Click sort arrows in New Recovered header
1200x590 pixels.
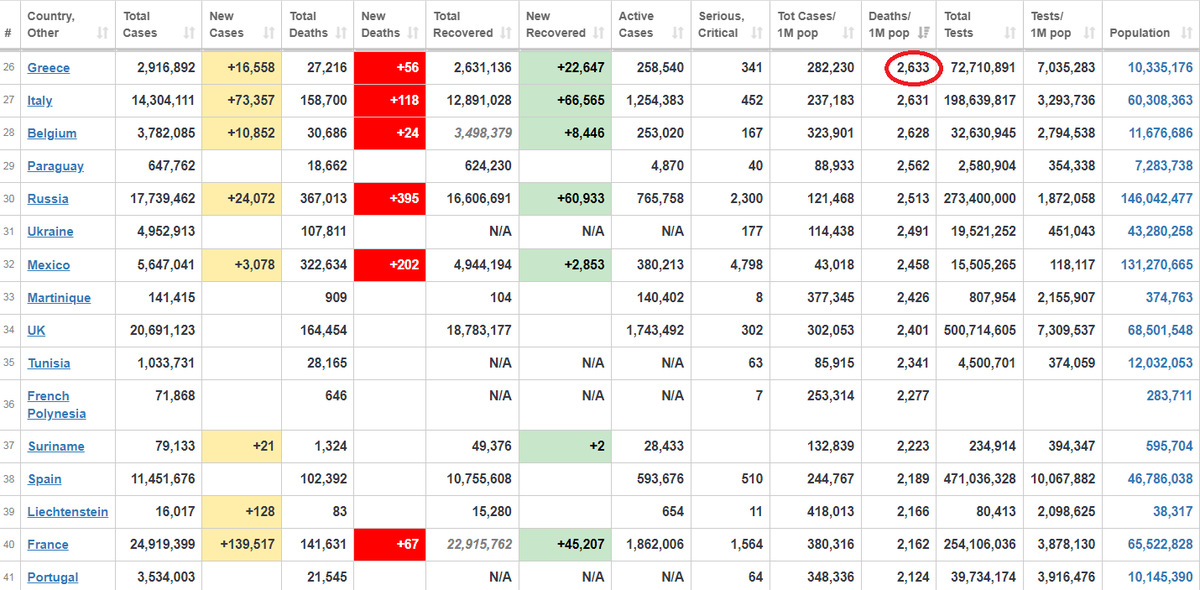[597, 33]
